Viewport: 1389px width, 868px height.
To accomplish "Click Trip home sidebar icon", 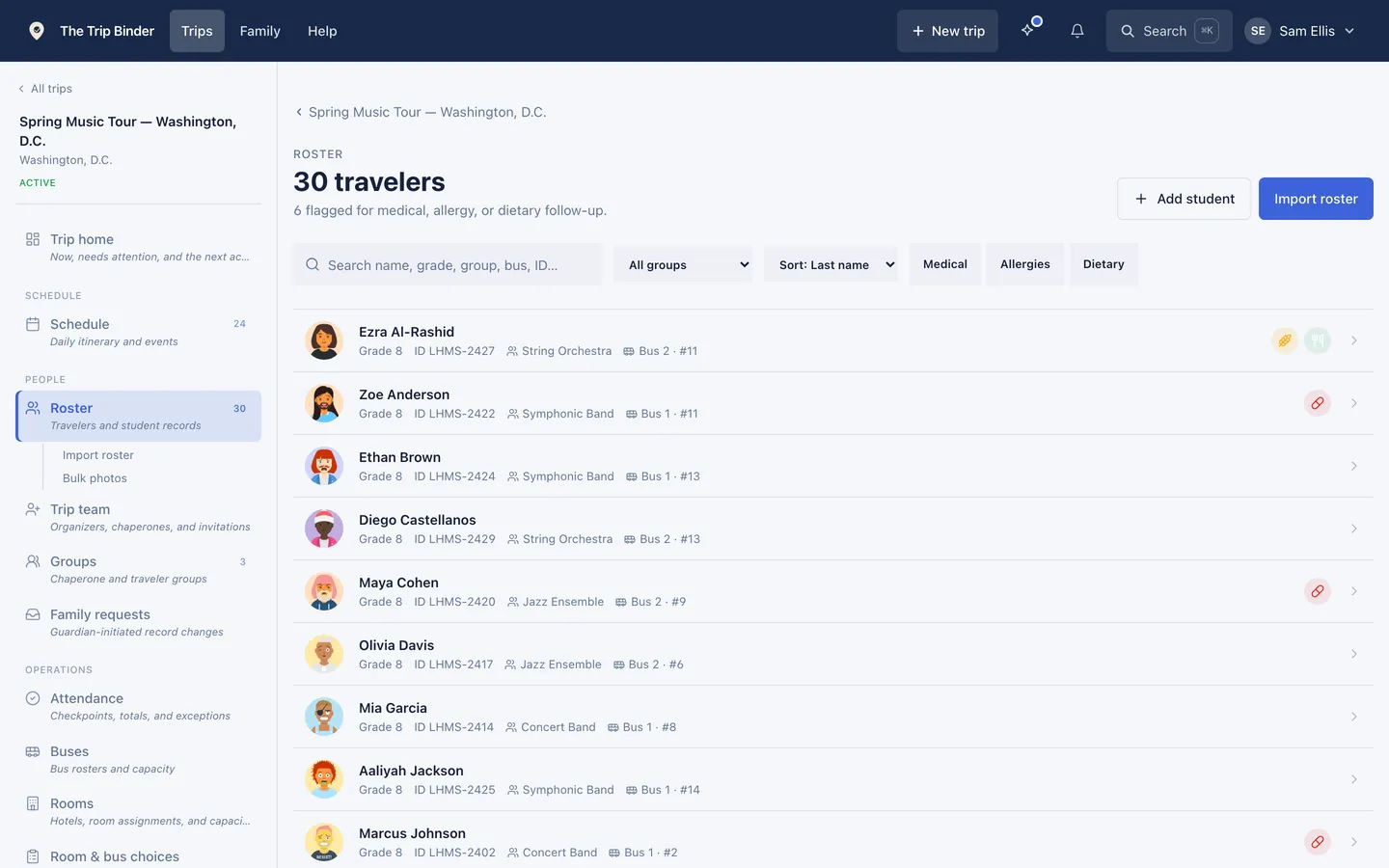I will (x=33, y=239).
